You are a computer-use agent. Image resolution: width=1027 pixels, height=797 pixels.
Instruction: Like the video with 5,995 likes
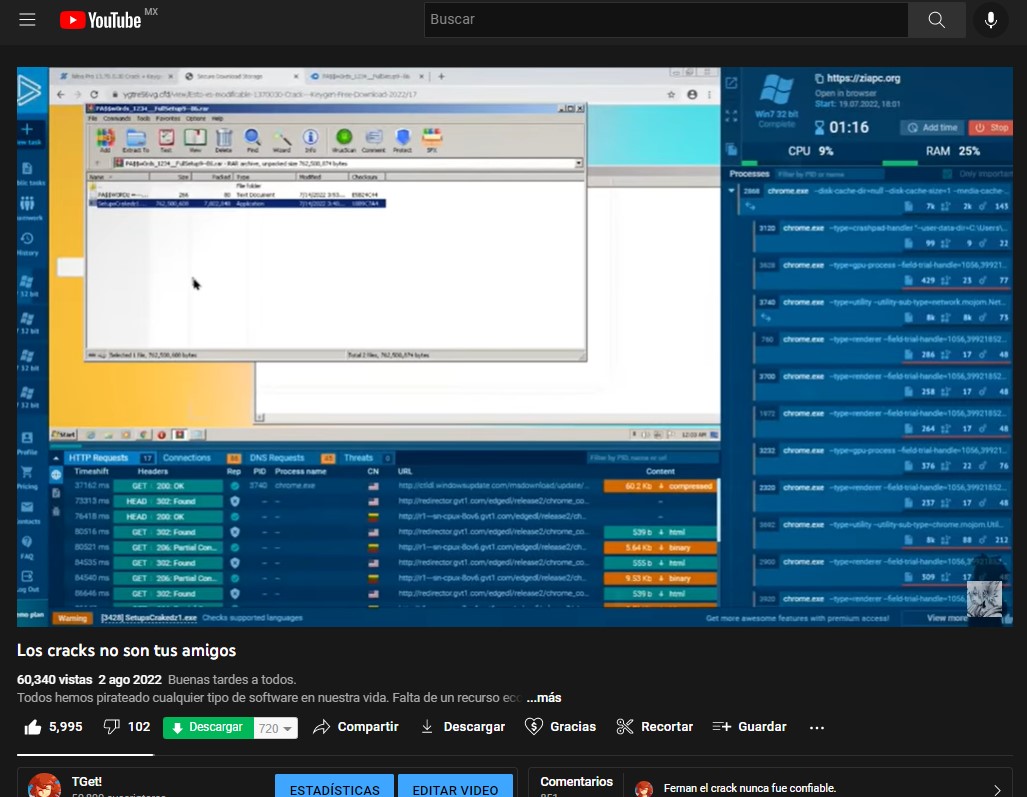(53, 727)
